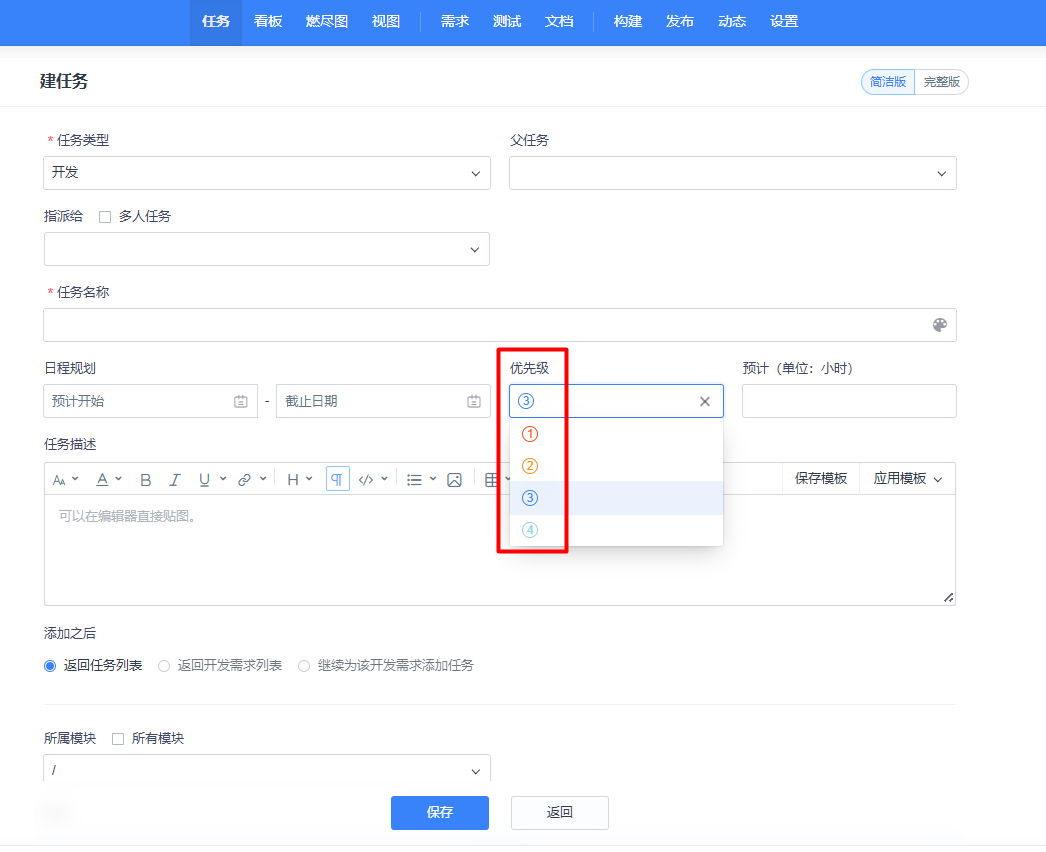Expand font size options arrow
1046x852 pixels.
click(x=75, y=479)
